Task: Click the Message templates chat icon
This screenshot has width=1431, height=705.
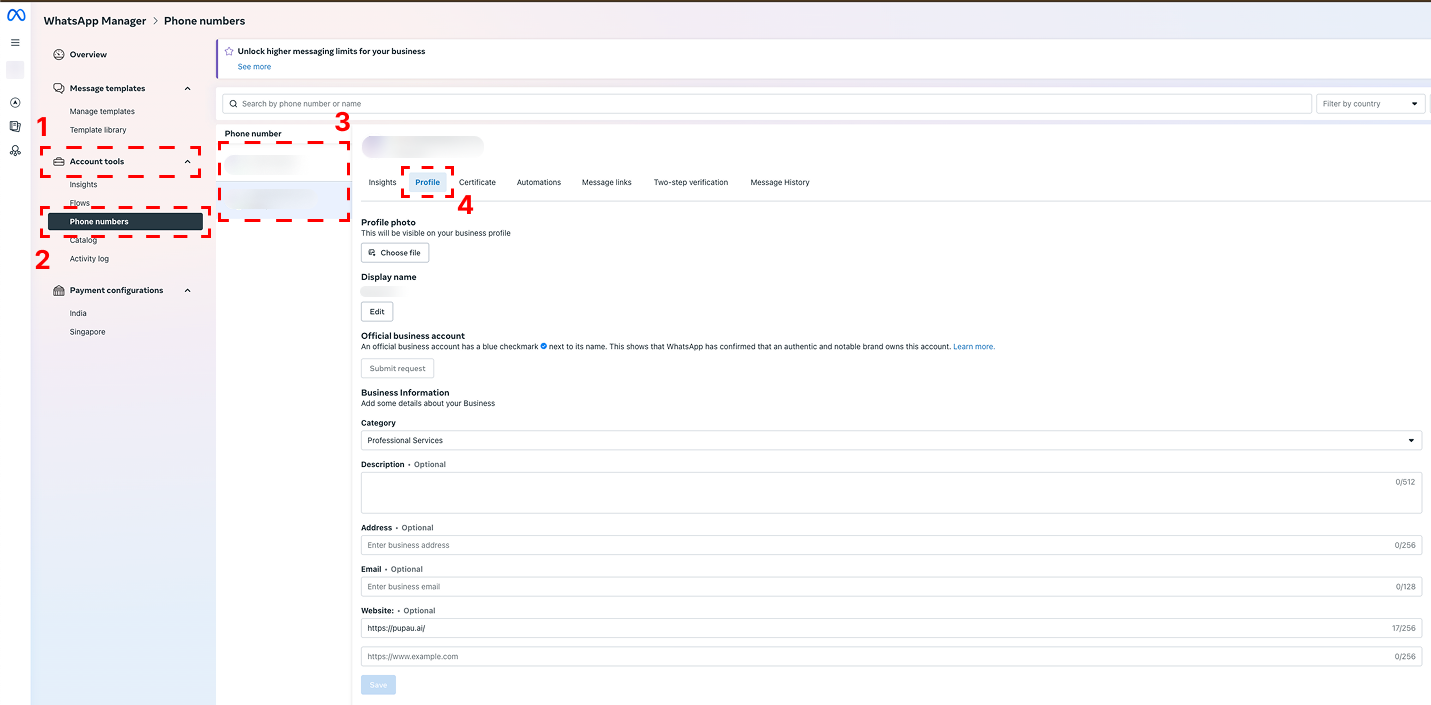Action: pyautogui.click(x=59, y=89)
